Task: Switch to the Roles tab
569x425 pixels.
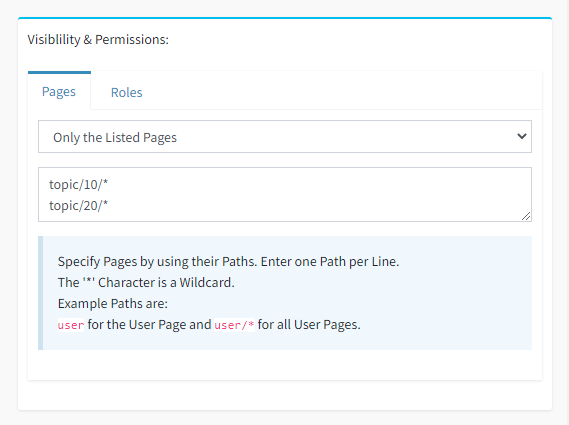Action: [127, 92]
